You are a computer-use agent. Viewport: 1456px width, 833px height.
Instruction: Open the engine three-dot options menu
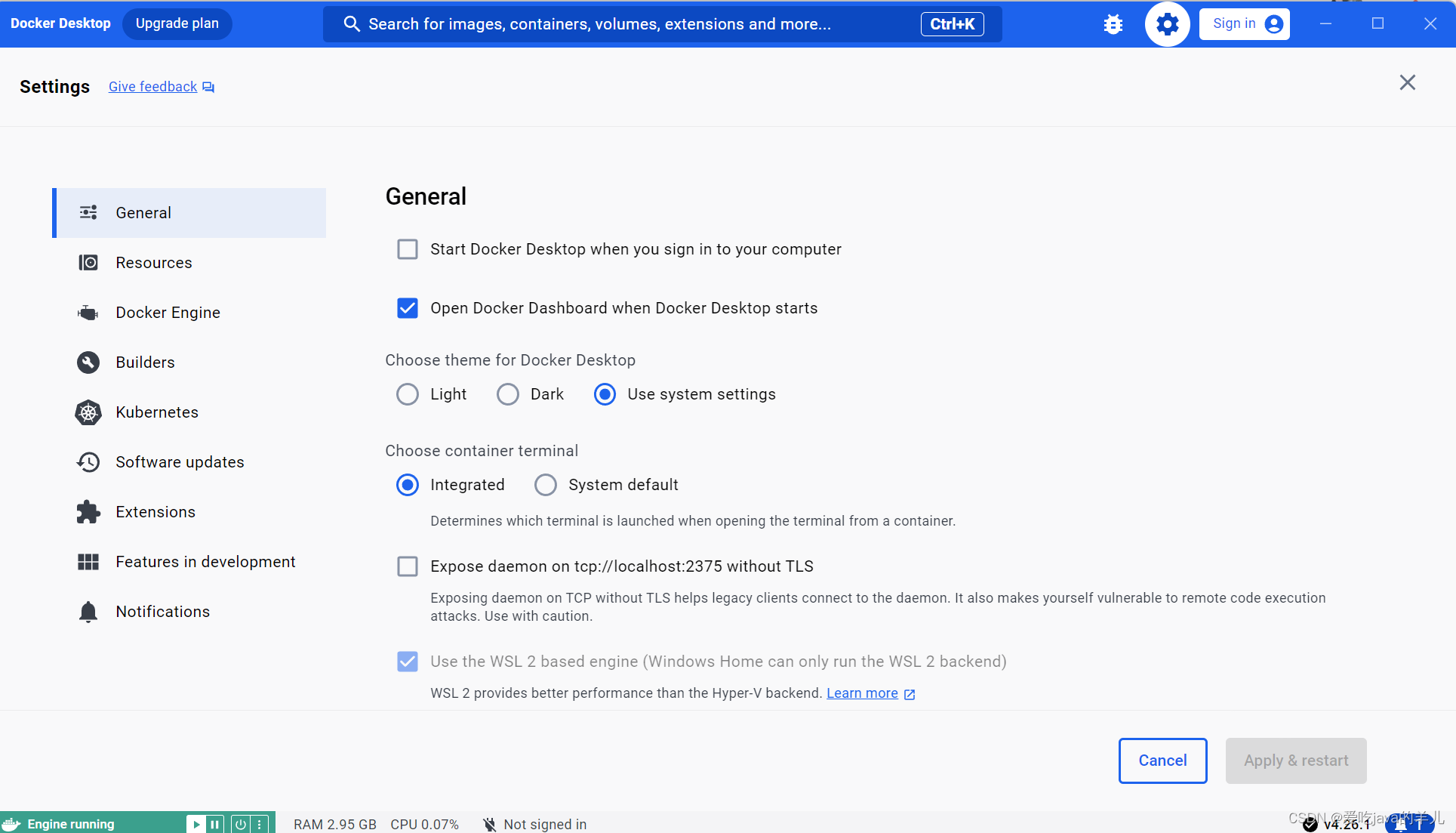[x=260, y=823]
